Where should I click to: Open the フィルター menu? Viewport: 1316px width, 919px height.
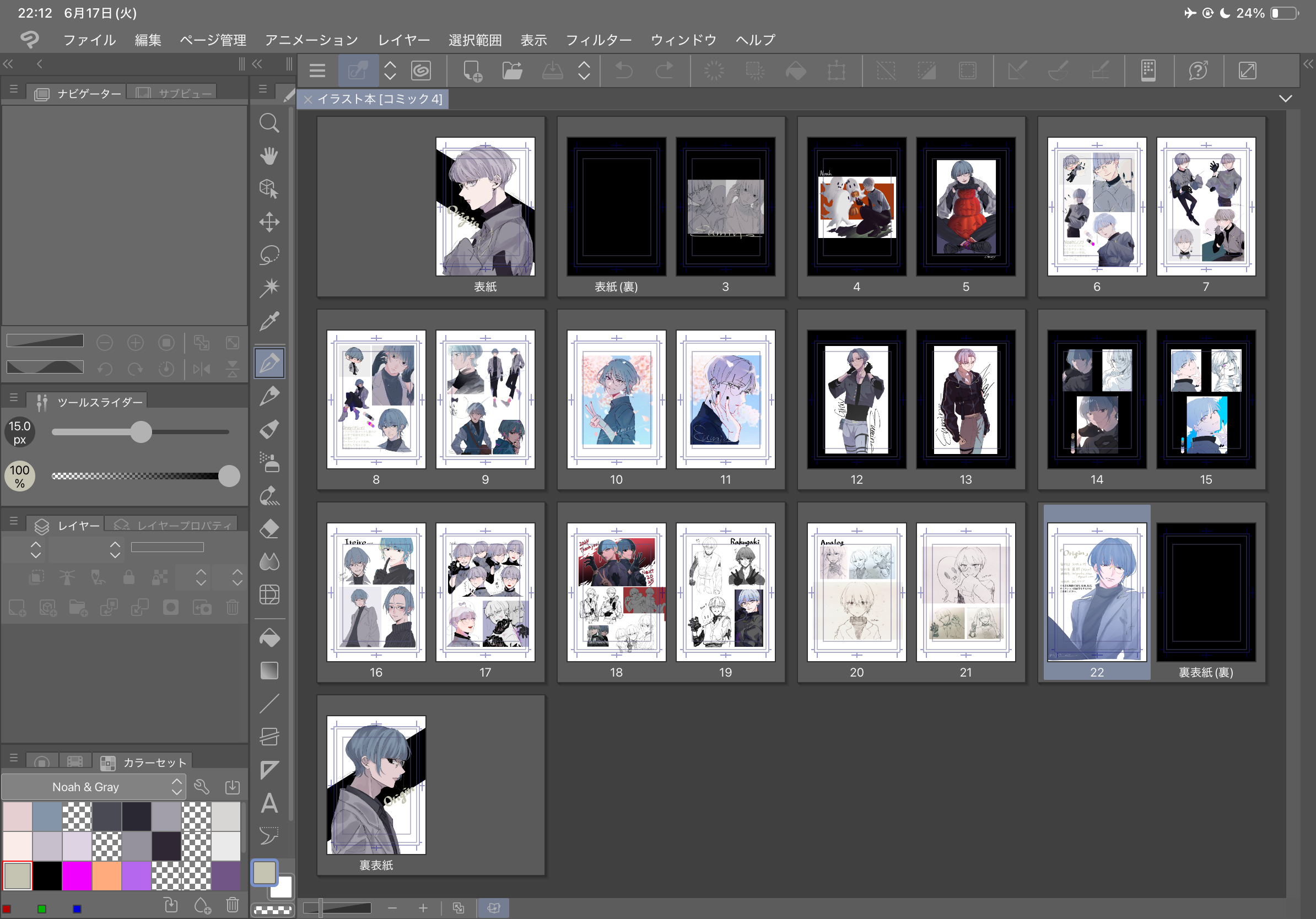coord(598,40)
